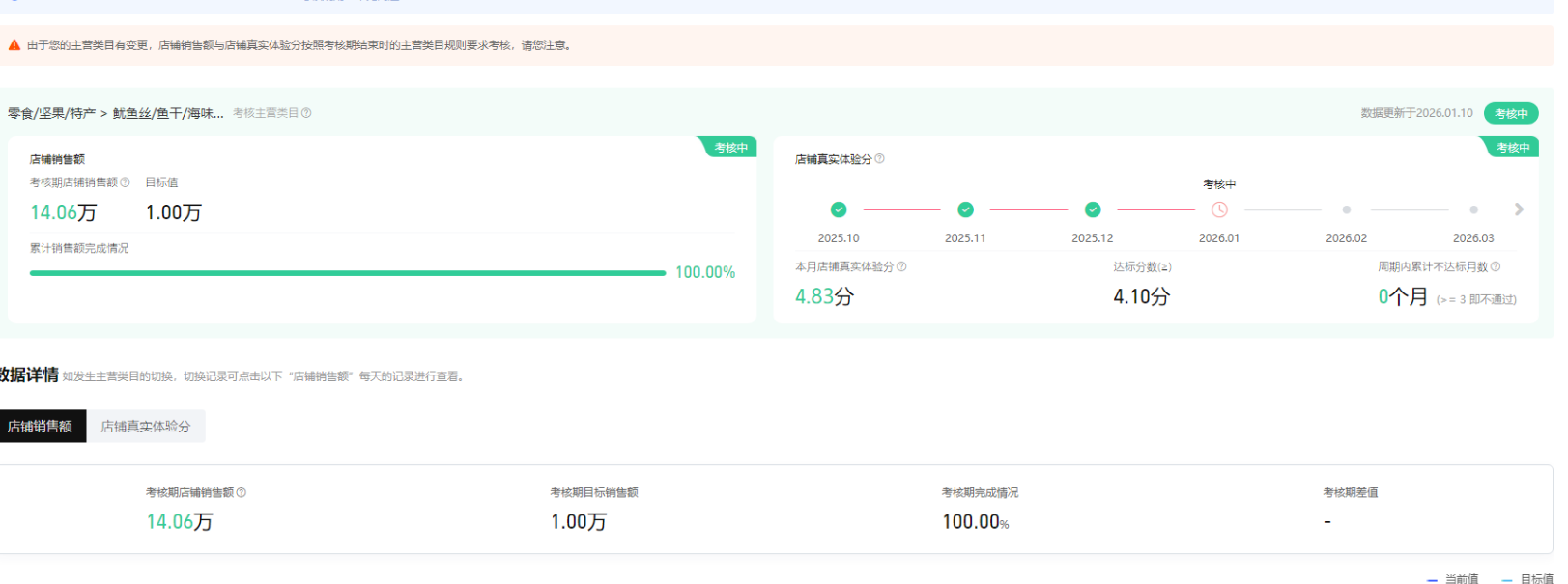Switch to the 店铺真实体验分 tab

coord(146,427)
